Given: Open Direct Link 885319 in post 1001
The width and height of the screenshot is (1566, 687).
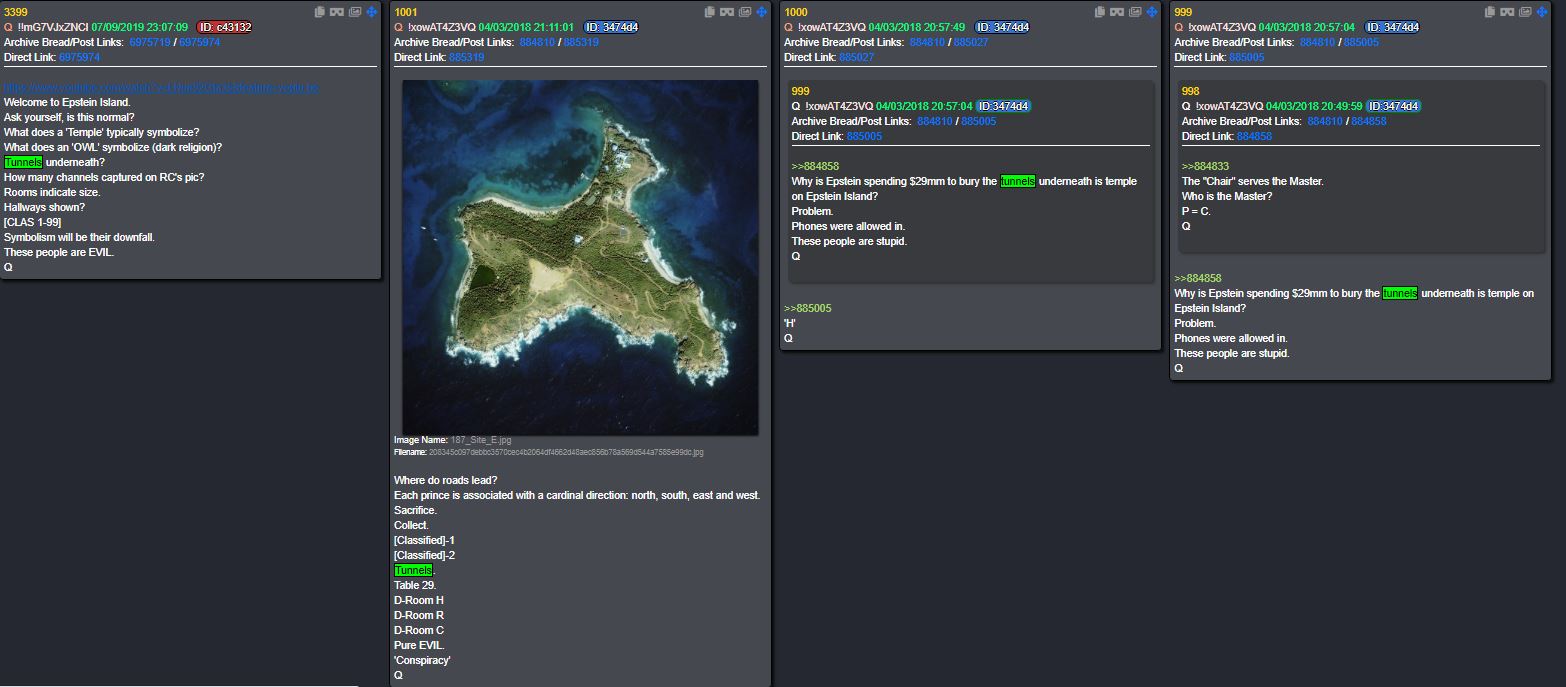Looking at the screenshot, I should coord(467,57).
